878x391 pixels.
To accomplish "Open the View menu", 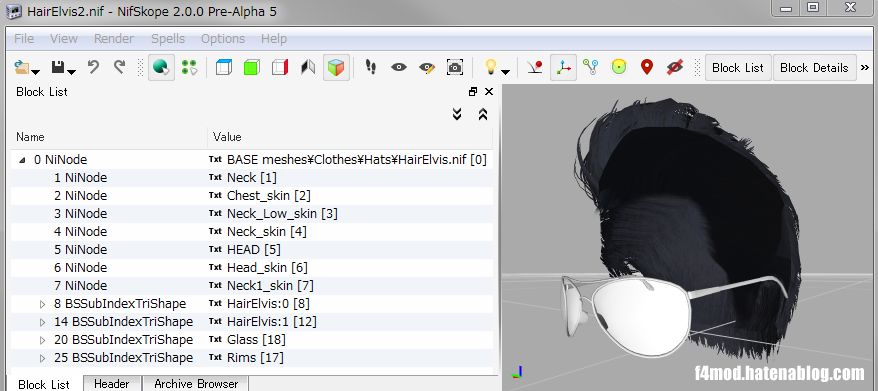I will pos(64,39).
